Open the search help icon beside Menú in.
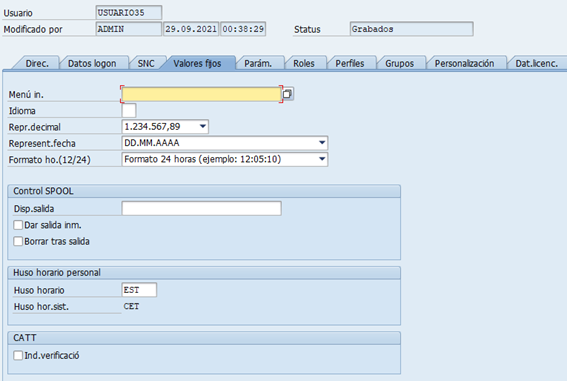Image resolution: width=567 pixels, height=381 pixels. (287, 94)
